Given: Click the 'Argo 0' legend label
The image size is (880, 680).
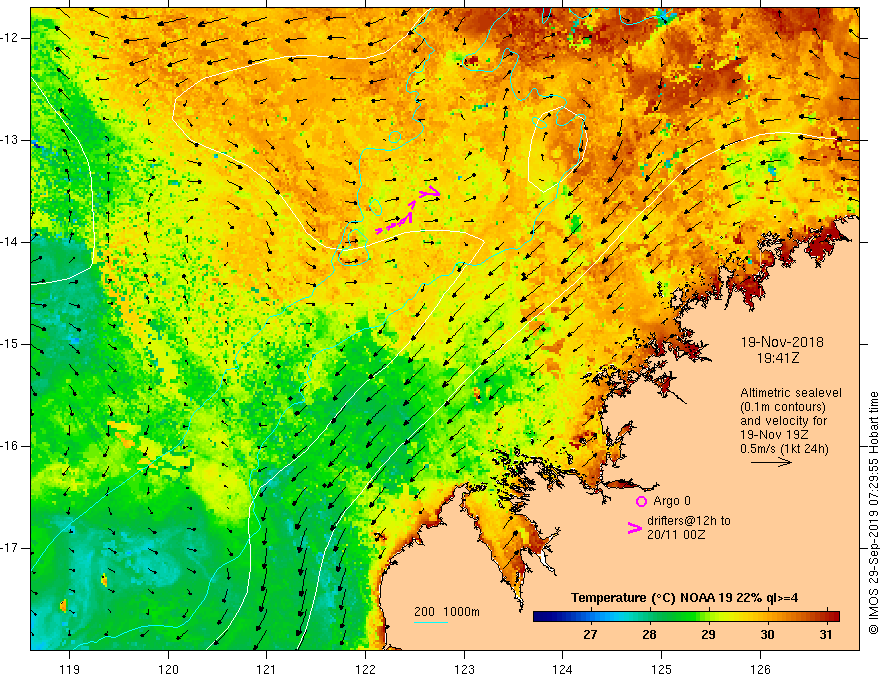Looking at the screenshot, I should point(672,501).
